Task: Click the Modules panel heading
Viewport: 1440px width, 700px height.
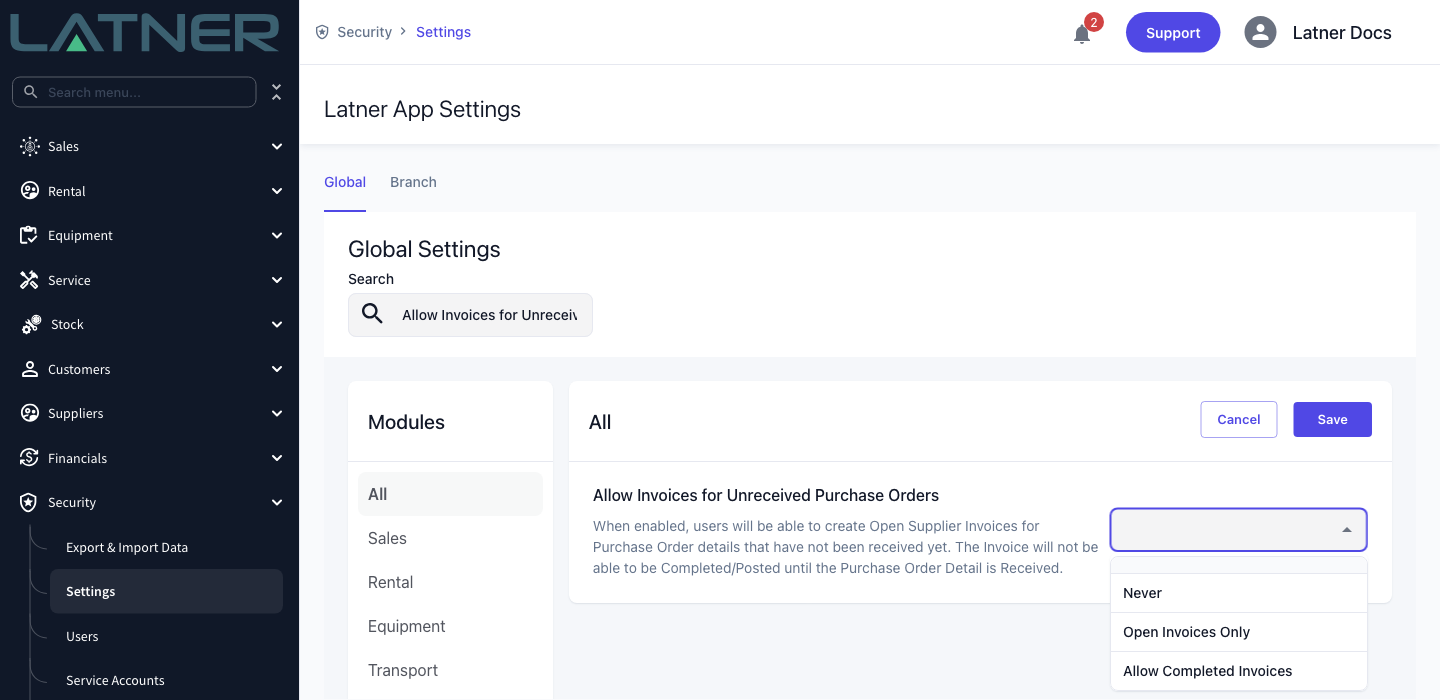Action: 406,422
